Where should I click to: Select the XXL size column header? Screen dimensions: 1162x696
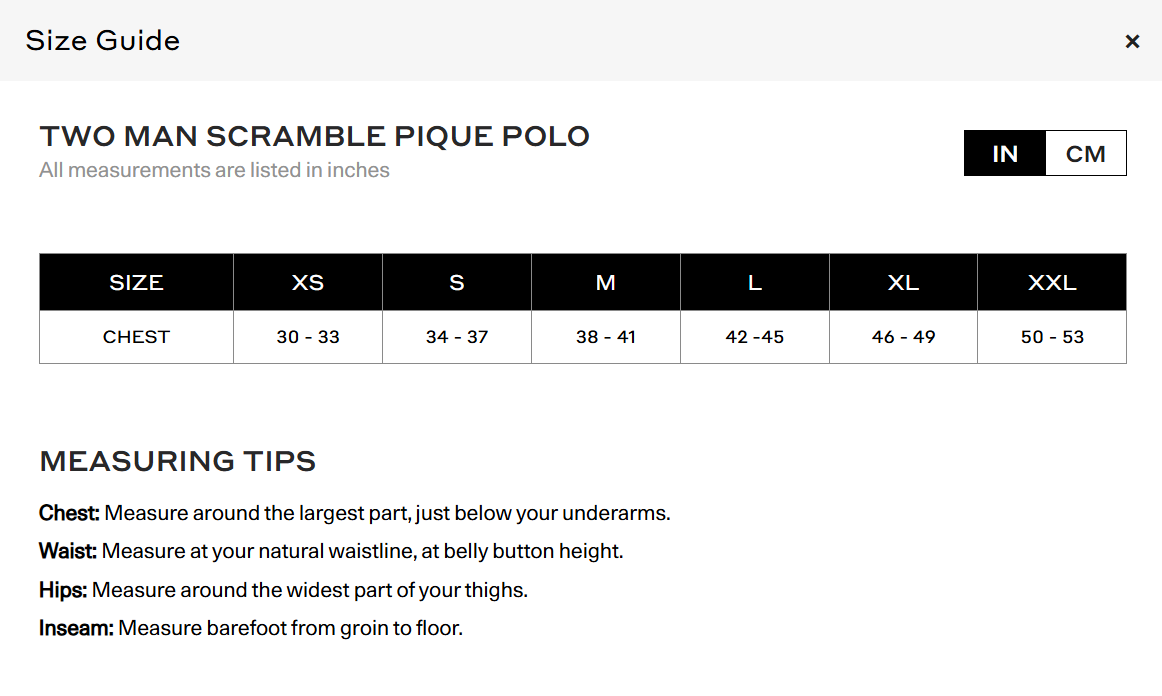1052,283
